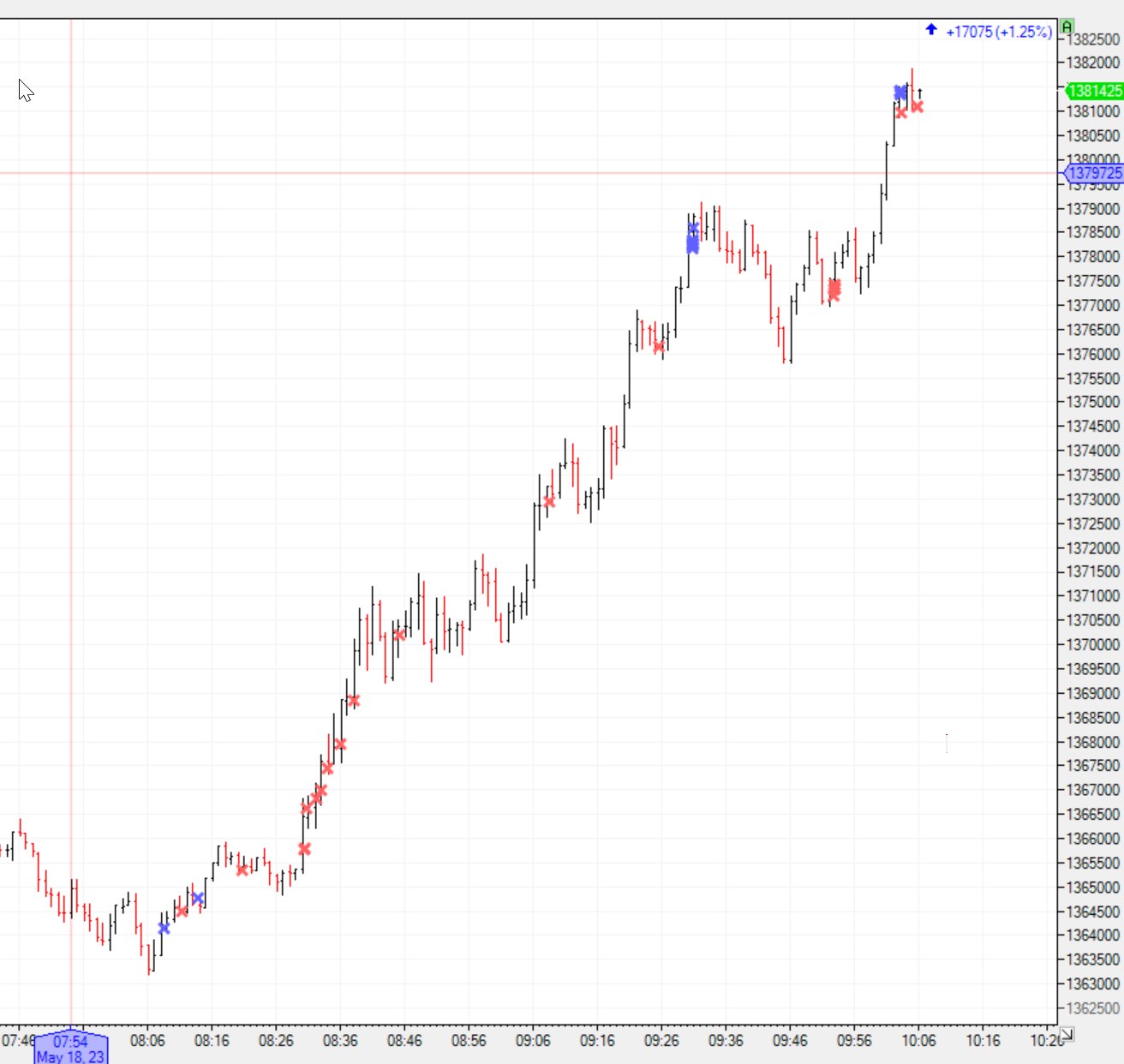The height and width of the screenshot is (1064, 1124).
Task: Click price axis label 1377500
Action: point(1093,281)
